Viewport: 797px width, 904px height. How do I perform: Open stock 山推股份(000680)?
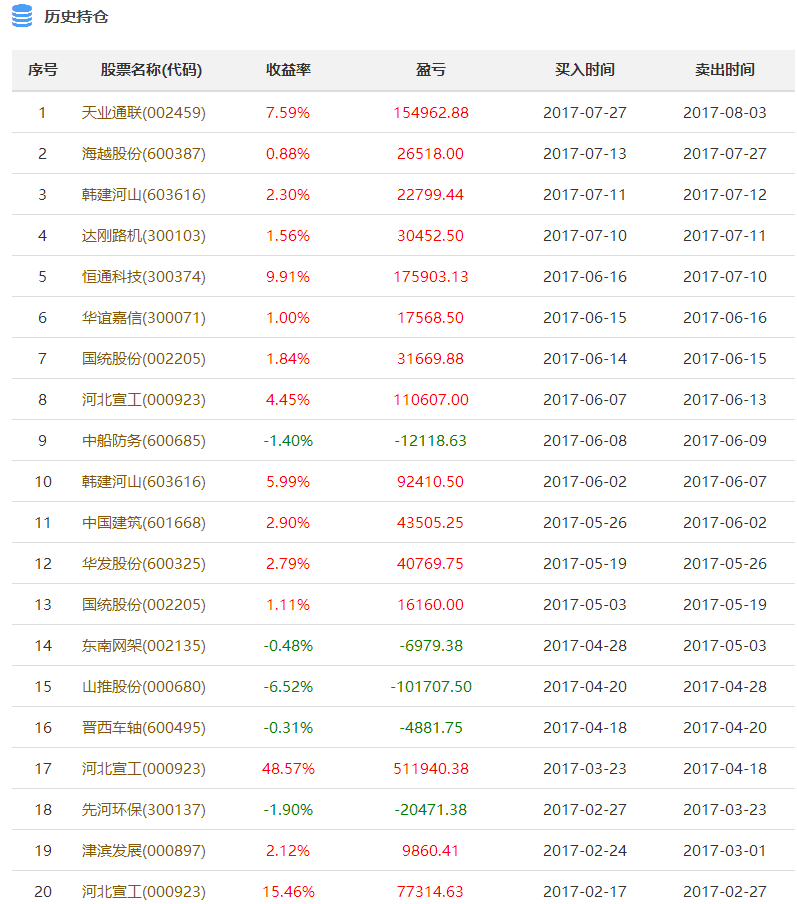[143, 685]
